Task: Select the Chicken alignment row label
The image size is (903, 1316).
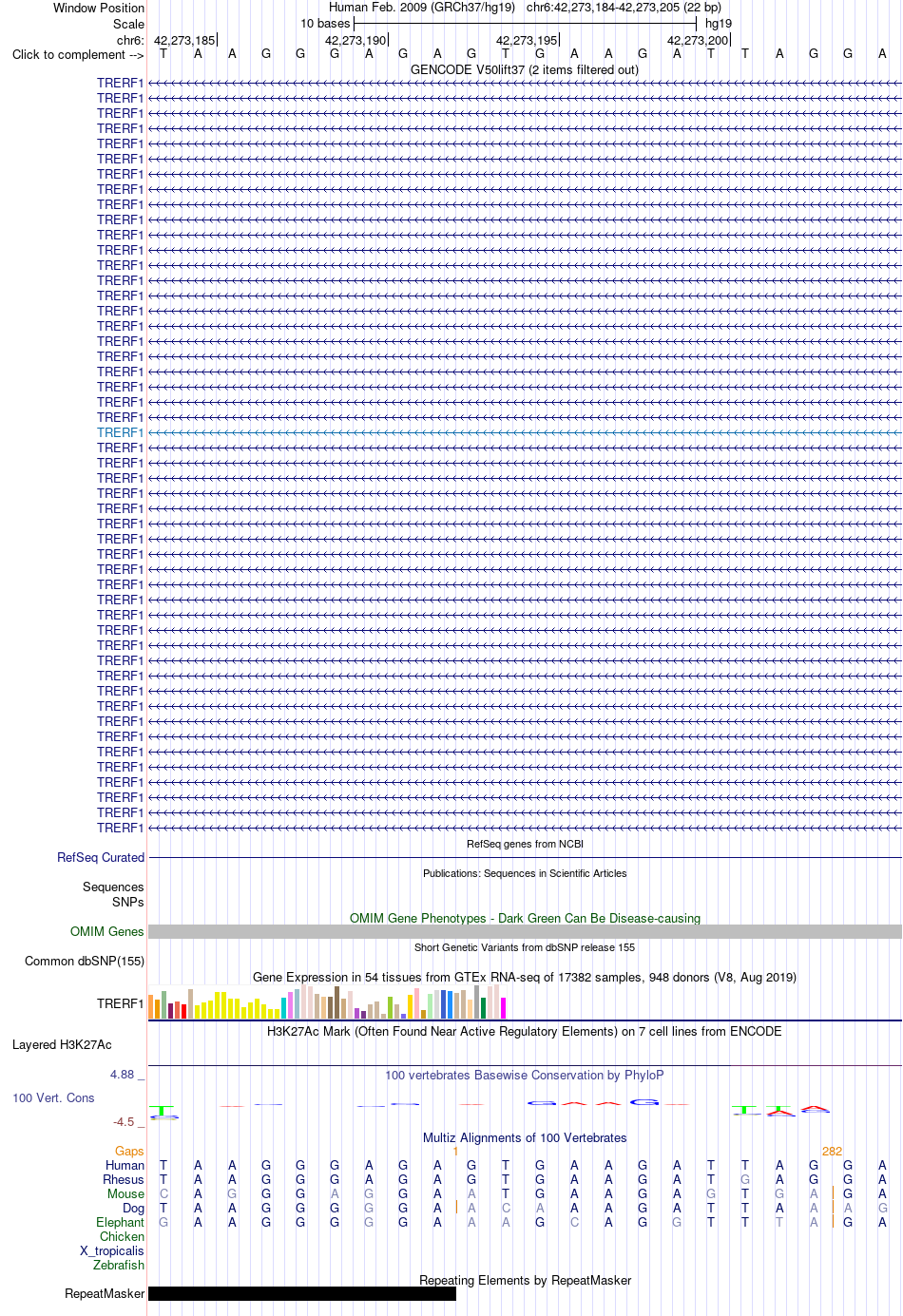Action: (x=123, y=1236)
